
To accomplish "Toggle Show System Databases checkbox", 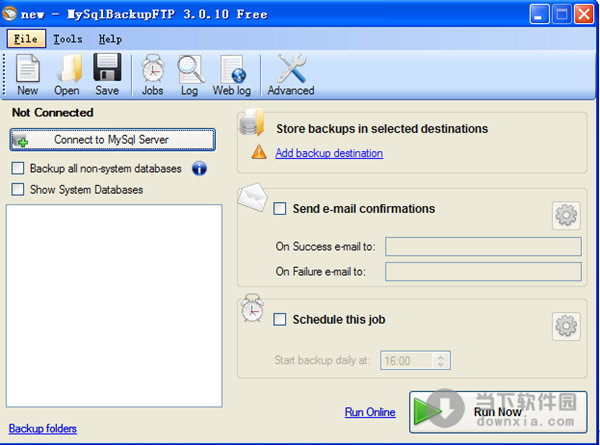I will (x=18, y=189).
